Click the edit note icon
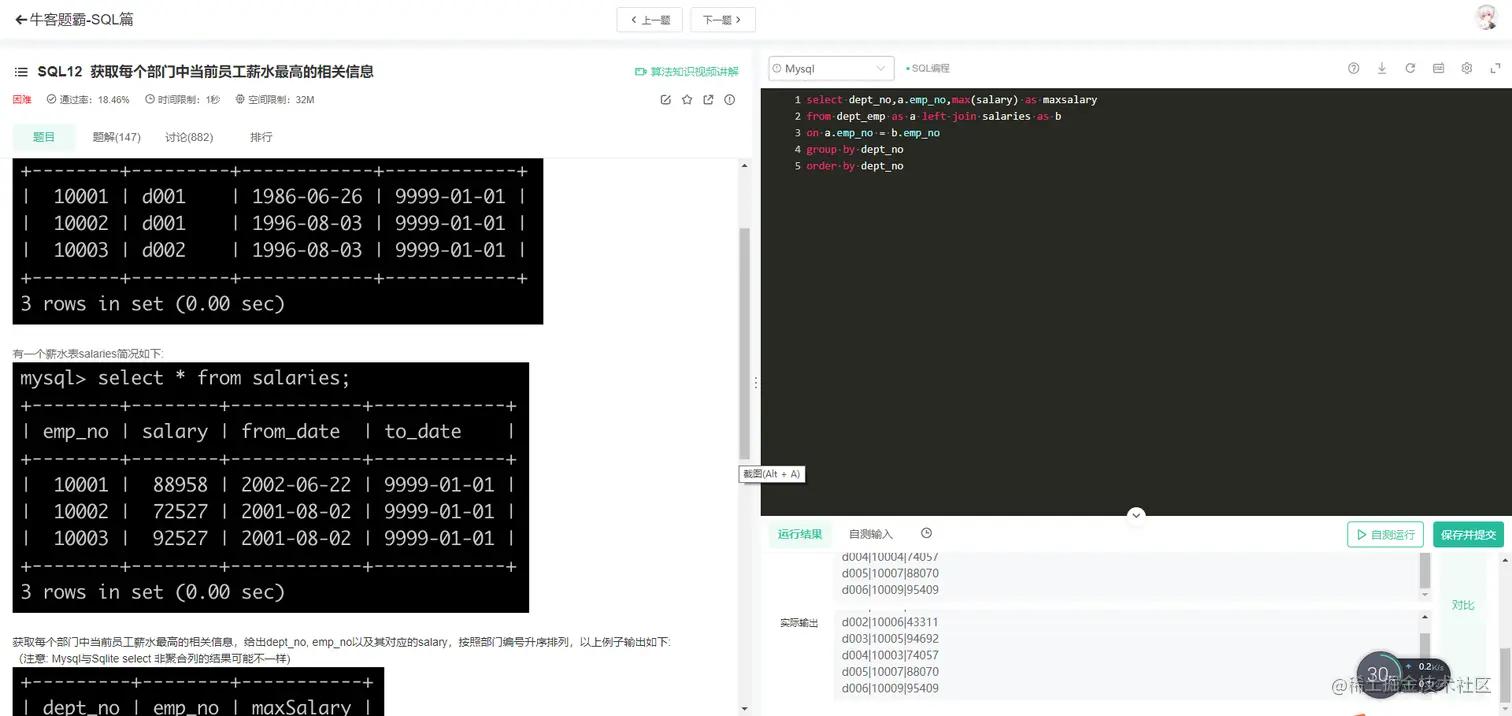 pos(666,100)
